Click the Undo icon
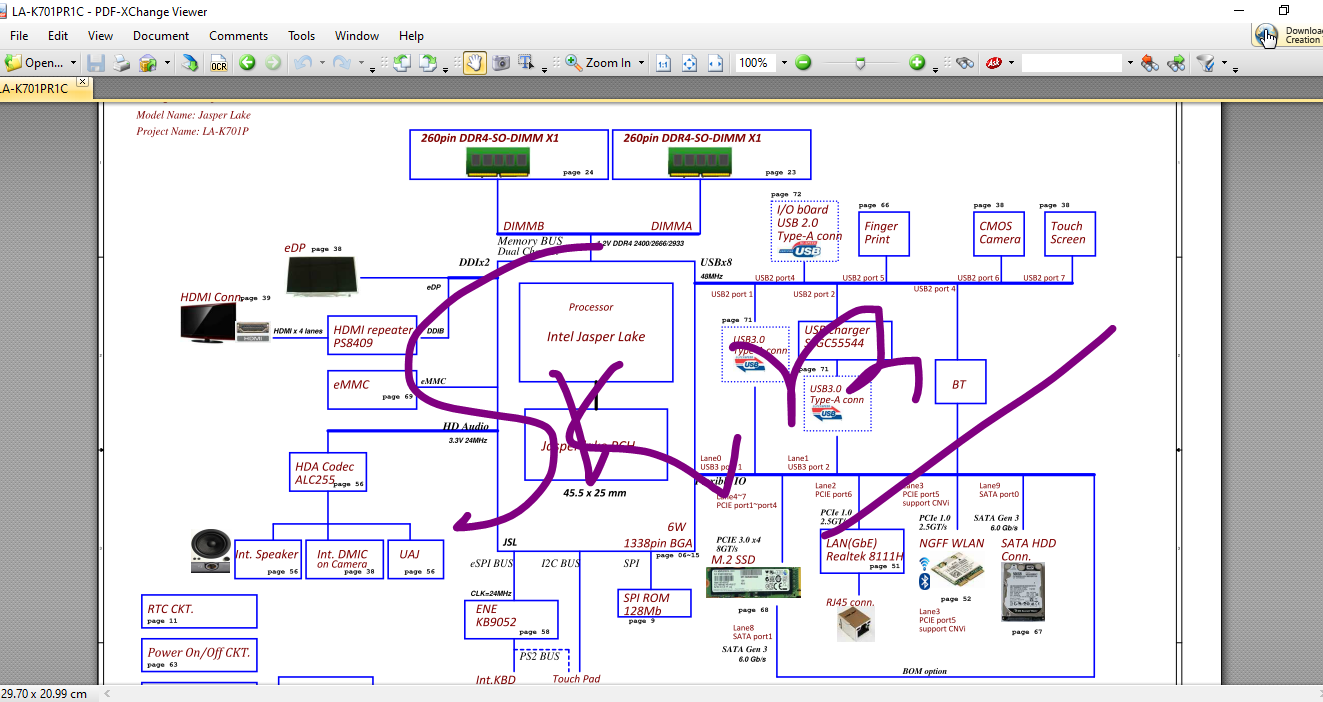The image size is (1323, 702). (x=303, y=62)
